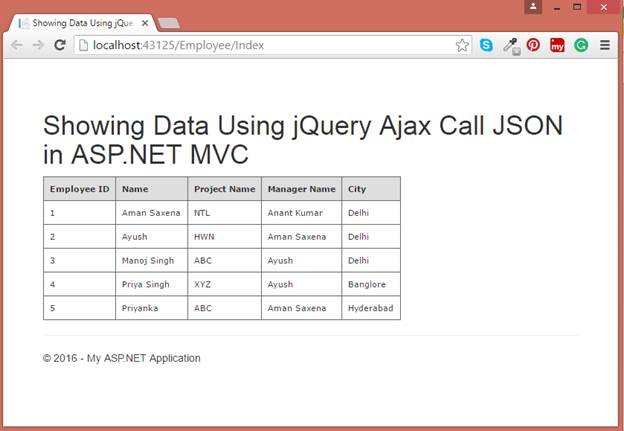Open a new tab button
The width and height of the screenshot is (624, 431).
click(169, 23)
